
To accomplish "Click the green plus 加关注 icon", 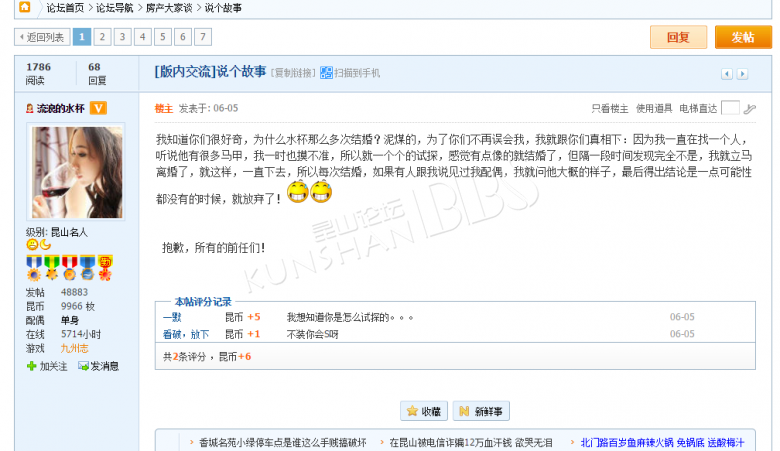I will tap(32, 366).
